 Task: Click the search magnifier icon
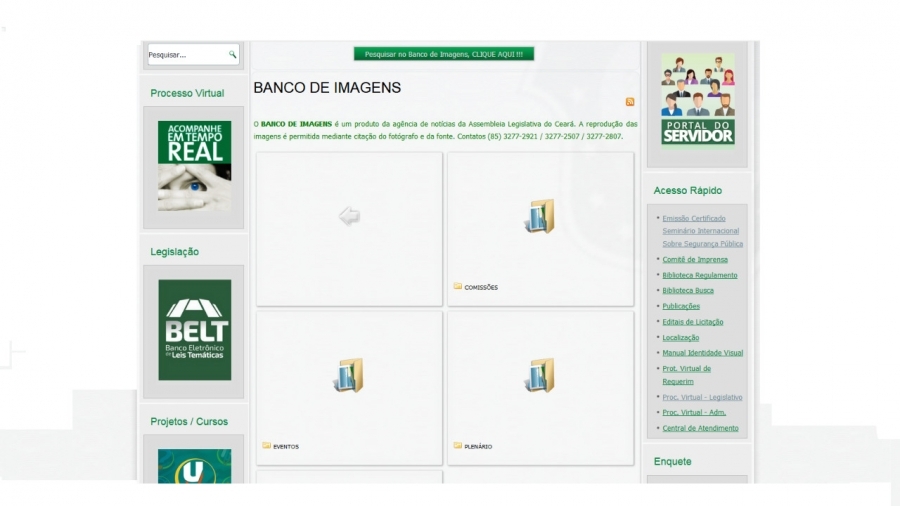232,55
